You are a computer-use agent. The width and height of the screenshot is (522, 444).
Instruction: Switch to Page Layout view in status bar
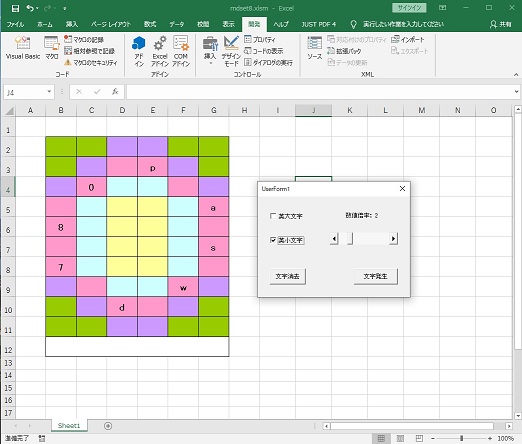pyautogui.click(x=400, y=438)
